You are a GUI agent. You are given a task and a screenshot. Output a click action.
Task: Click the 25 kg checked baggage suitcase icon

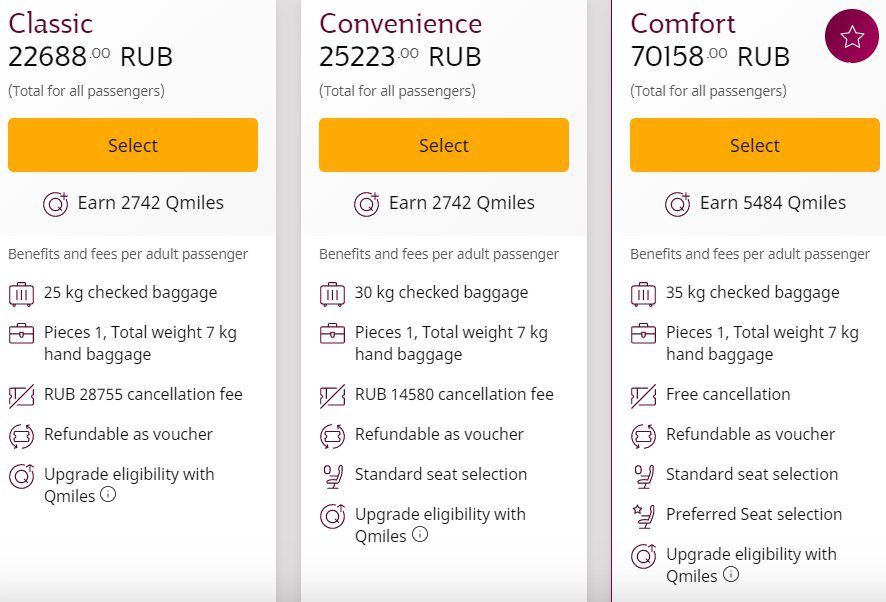pos(21,294)
